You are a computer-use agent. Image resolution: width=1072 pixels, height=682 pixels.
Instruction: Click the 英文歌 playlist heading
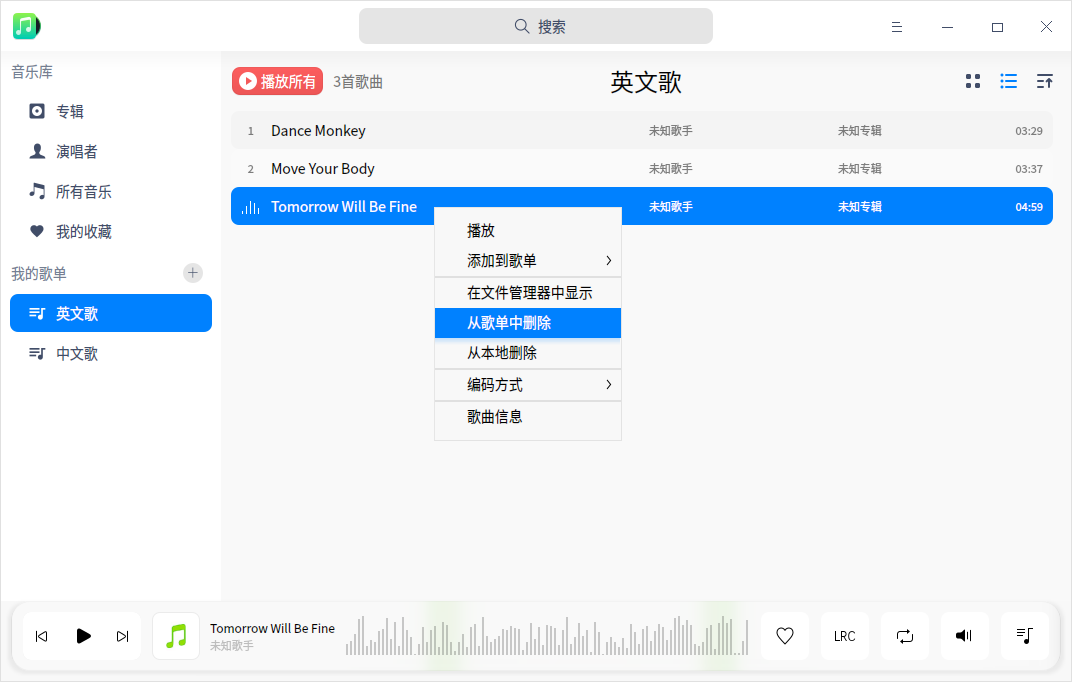(x=645, y=82)
